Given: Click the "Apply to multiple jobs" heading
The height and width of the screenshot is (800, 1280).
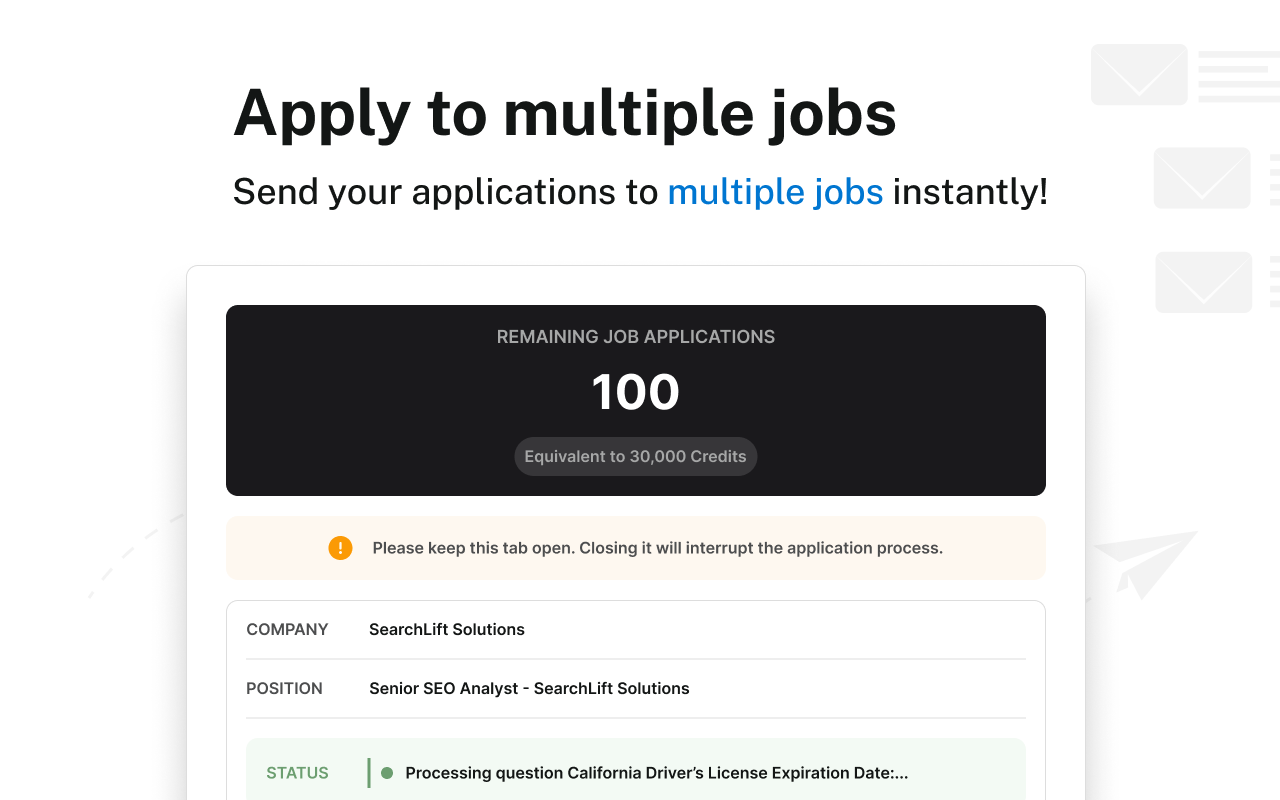Looking at the screenshot, I should pyautogui.click(x=565, y=112).
